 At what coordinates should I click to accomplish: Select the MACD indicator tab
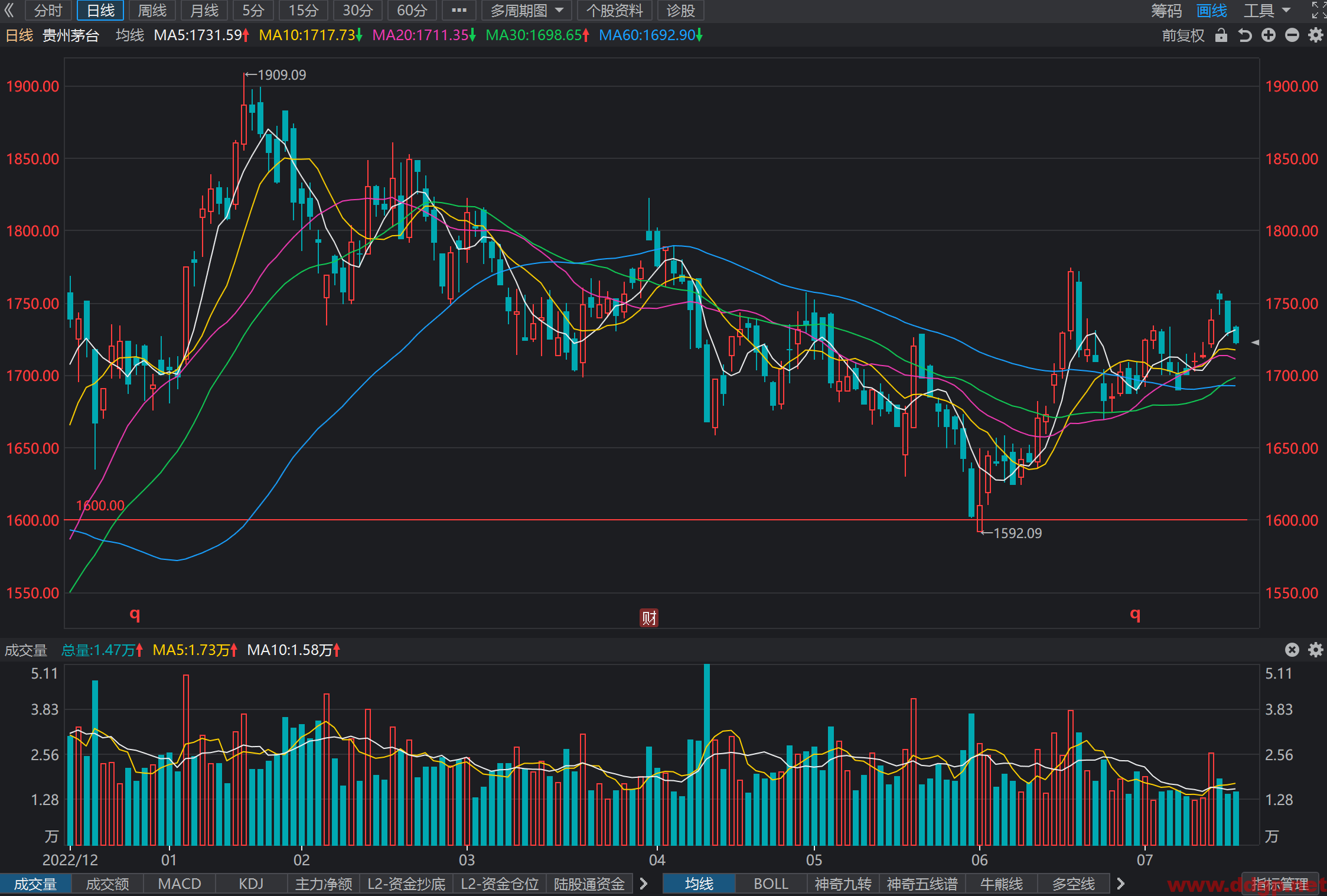(x=180, y=884)
